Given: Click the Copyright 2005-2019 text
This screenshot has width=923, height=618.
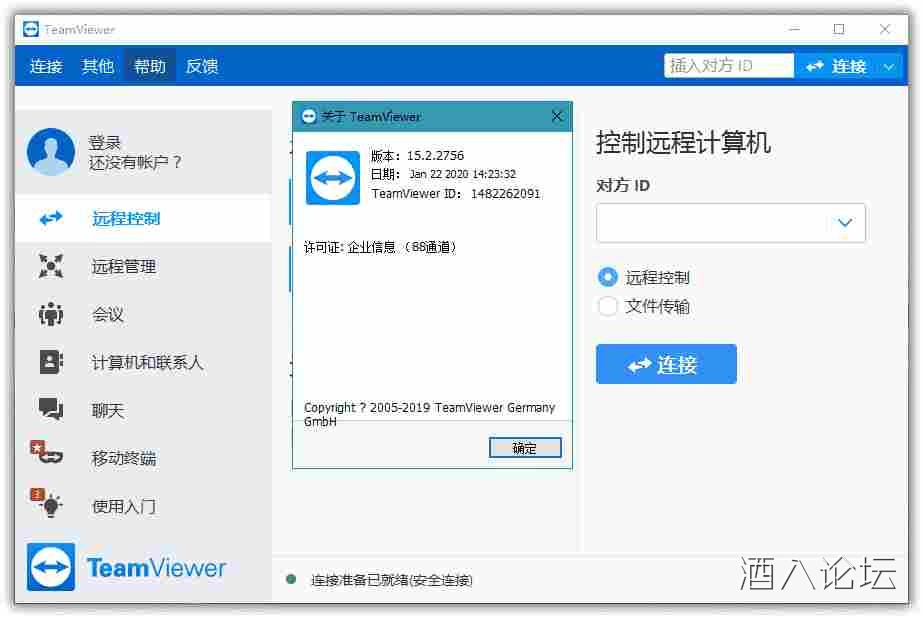Looking at the screenshot, I should coord(430,414).
